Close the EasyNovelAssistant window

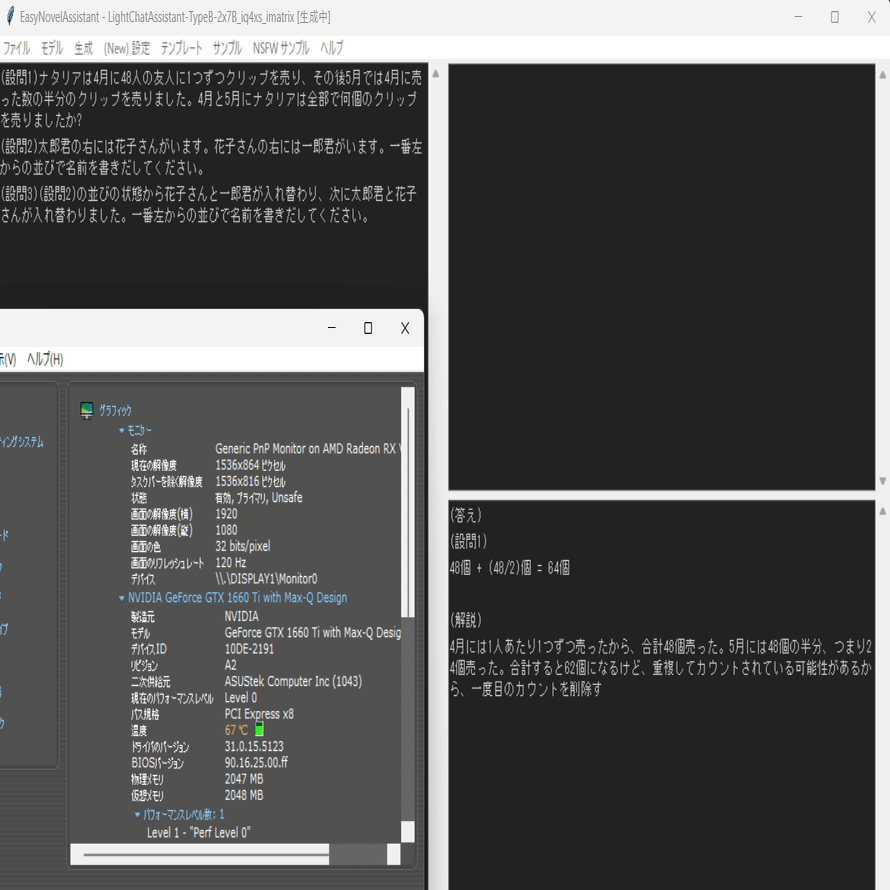pos(871,17)
